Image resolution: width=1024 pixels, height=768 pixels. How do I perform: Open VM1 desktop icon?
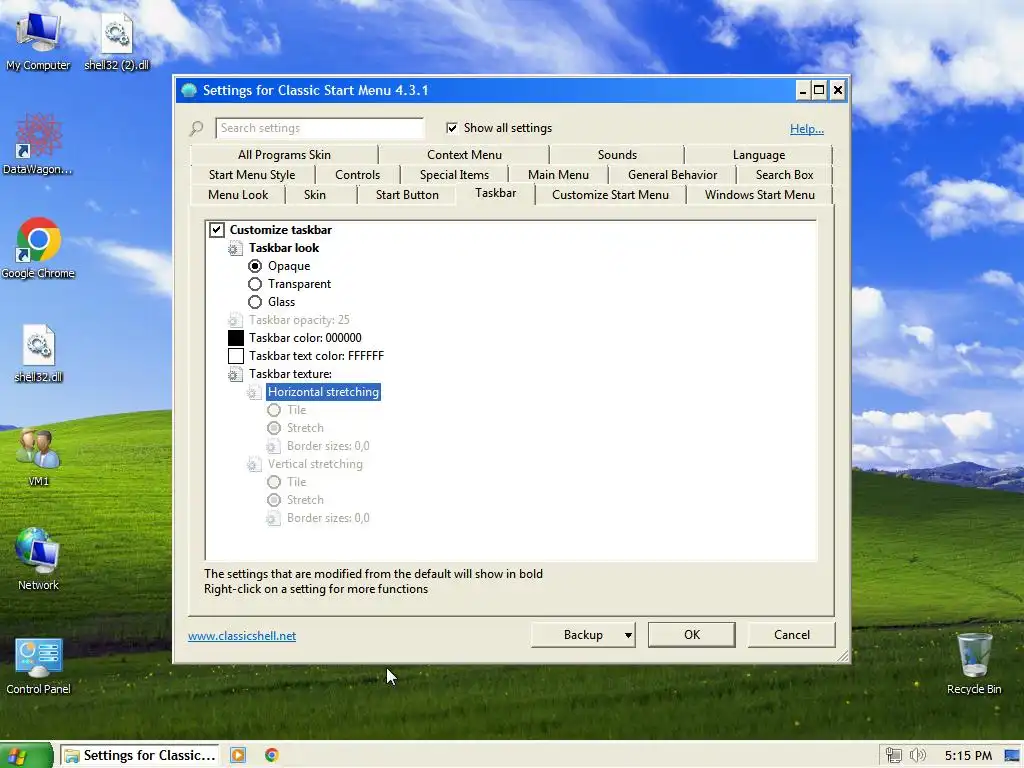[x=39, y=457]
